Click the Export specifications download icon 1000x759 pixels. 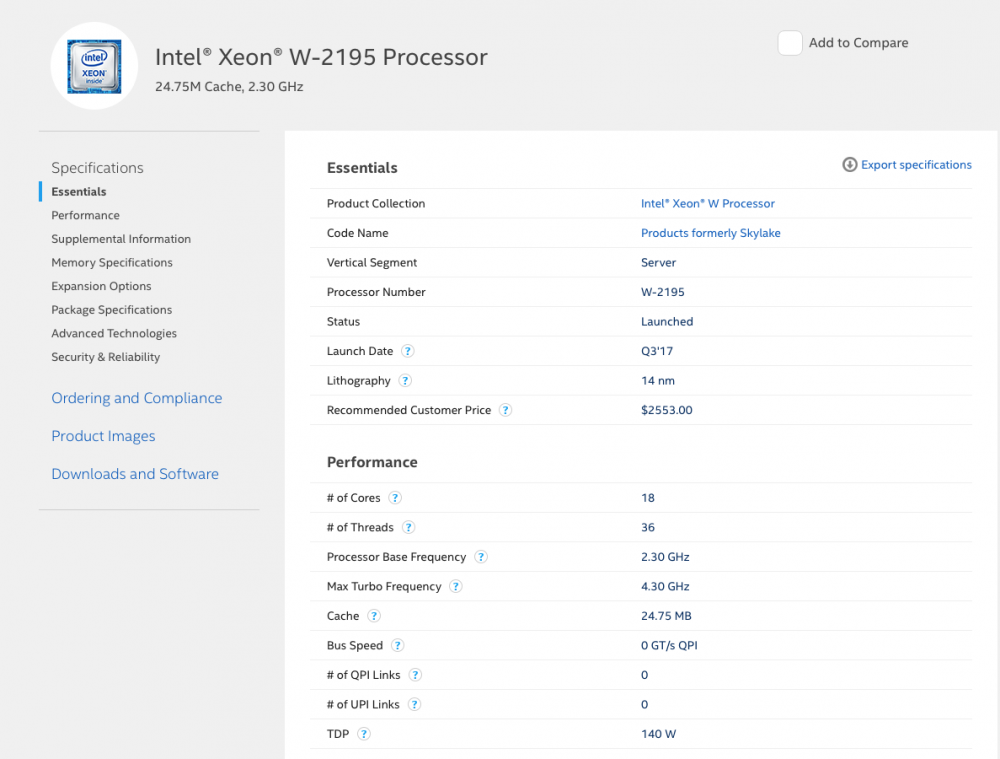click(x=849, y=165)
